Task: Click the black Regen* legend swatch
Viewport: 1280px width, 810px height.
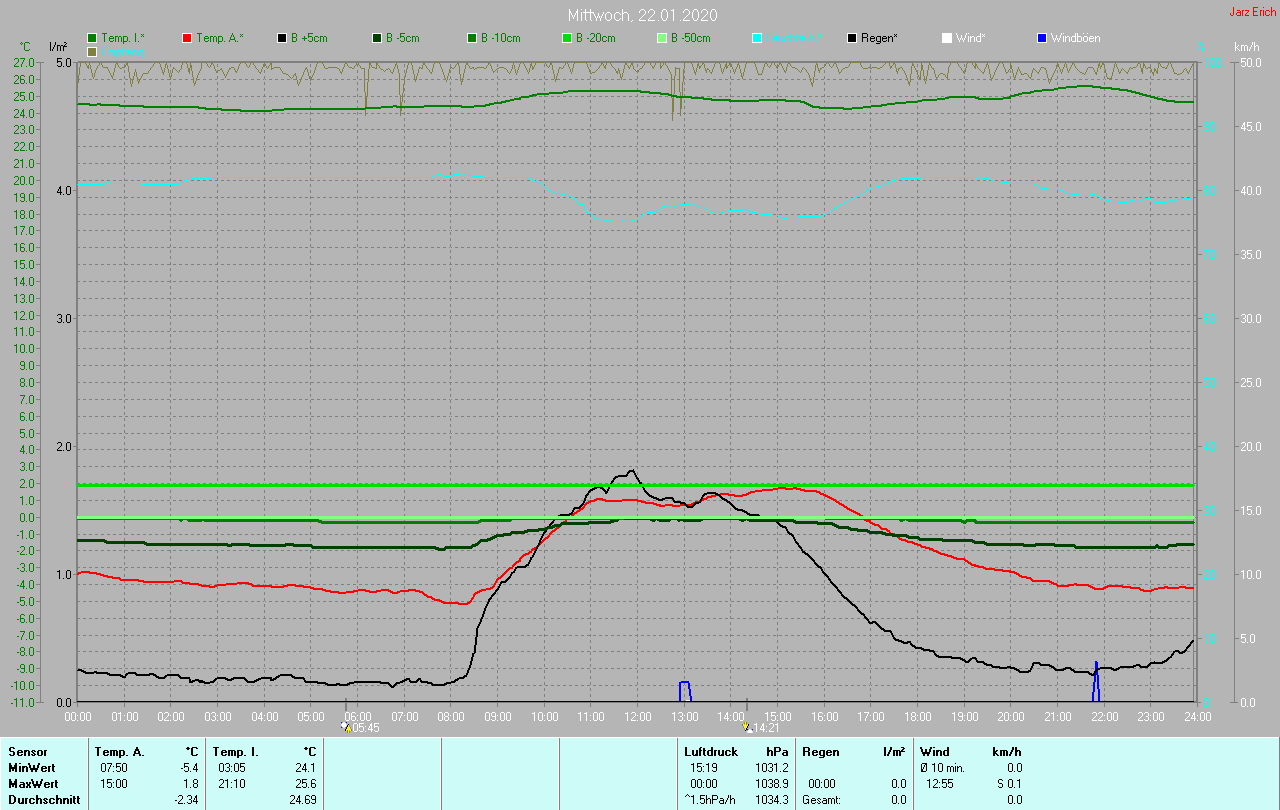Action: (x=852, y=38)
